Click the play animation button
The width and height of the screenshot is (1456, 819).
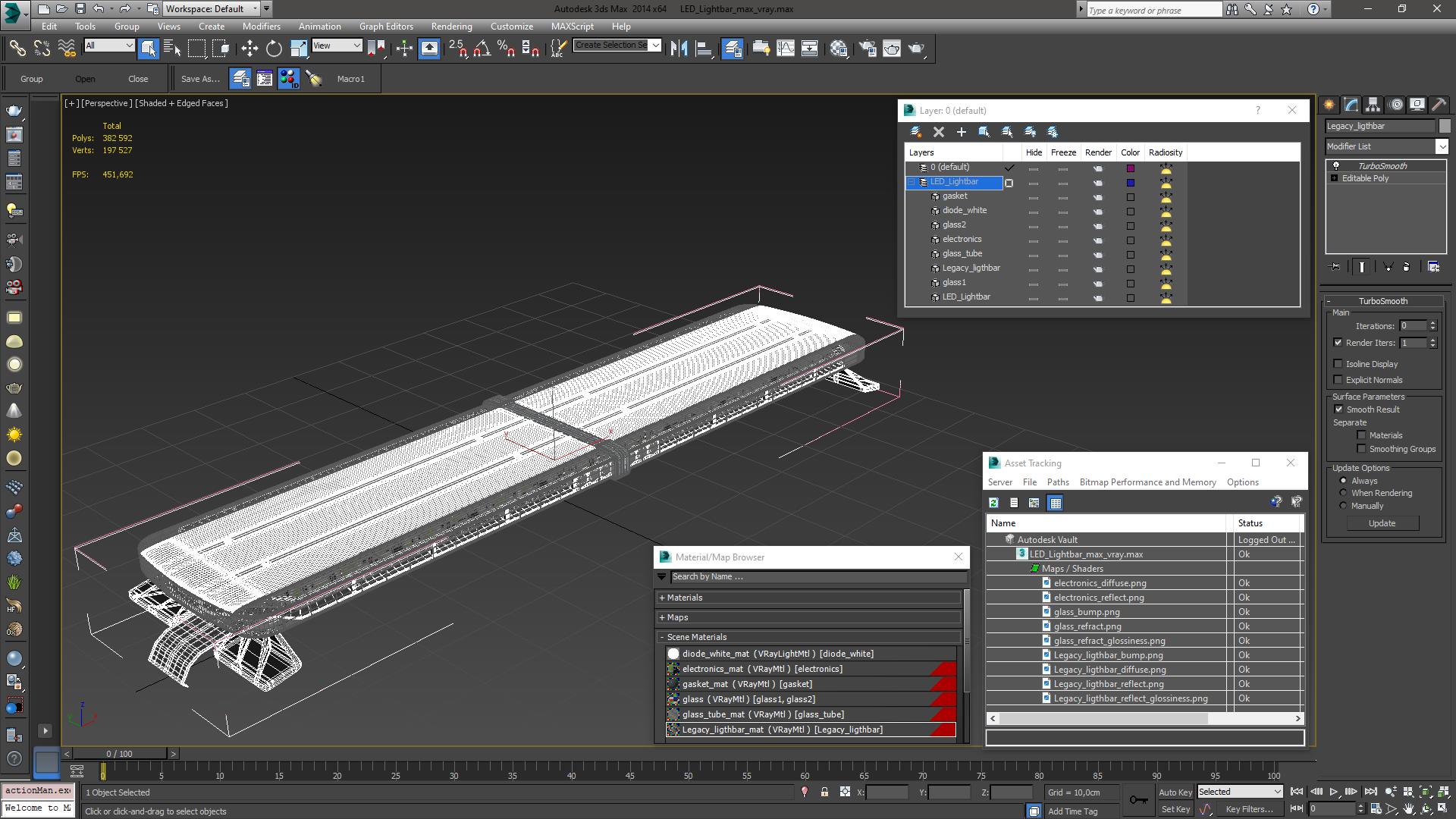pyautogui.click(x=1334, y=792)
